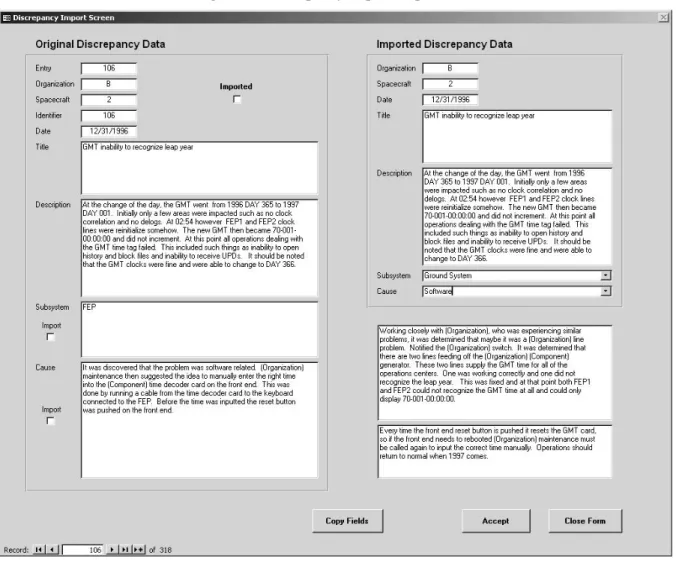676x564 pixels.
Task: Click the 'Original Discrepancy Data' heading
Action: point(100,44)
